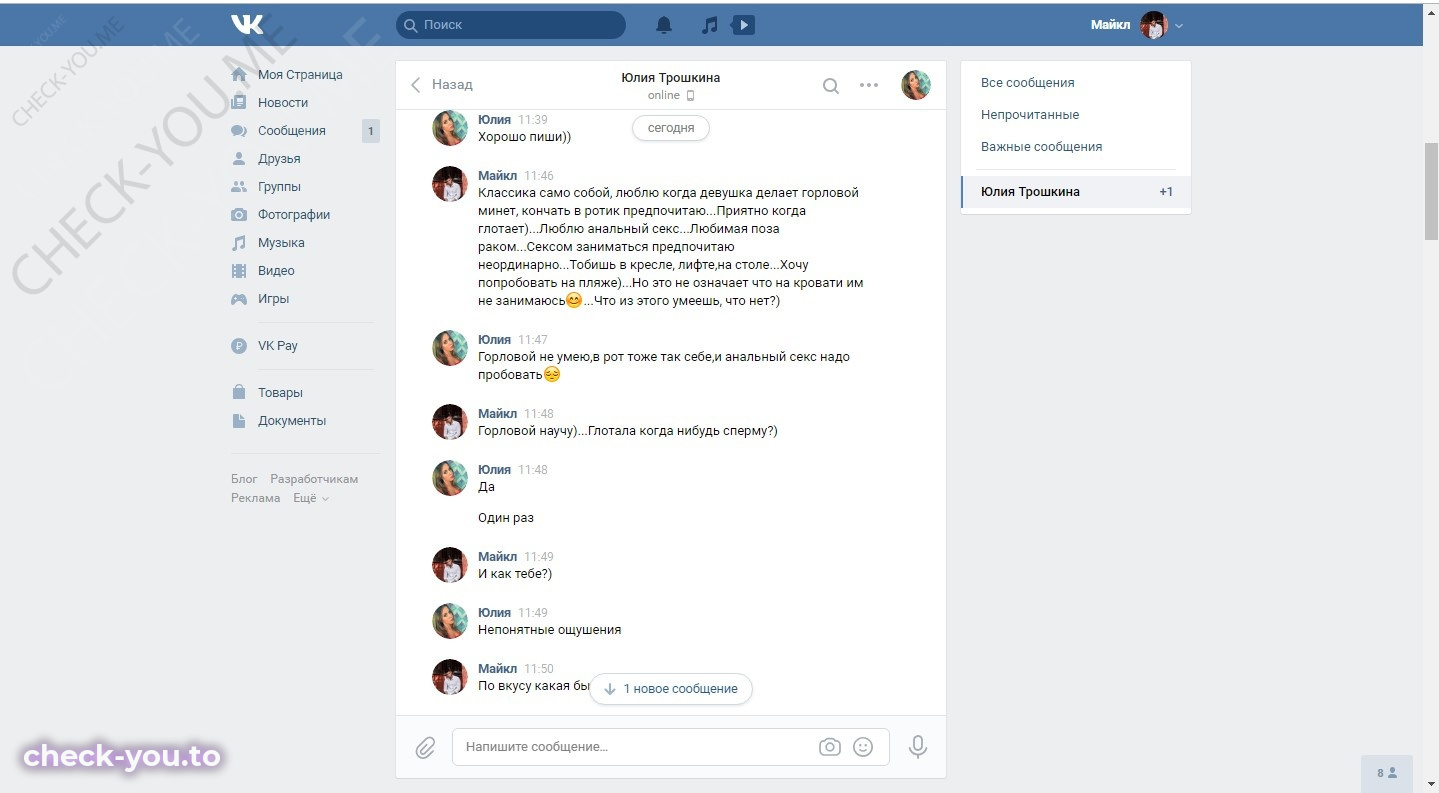Go back with the Назад button

tap(441, 85)
